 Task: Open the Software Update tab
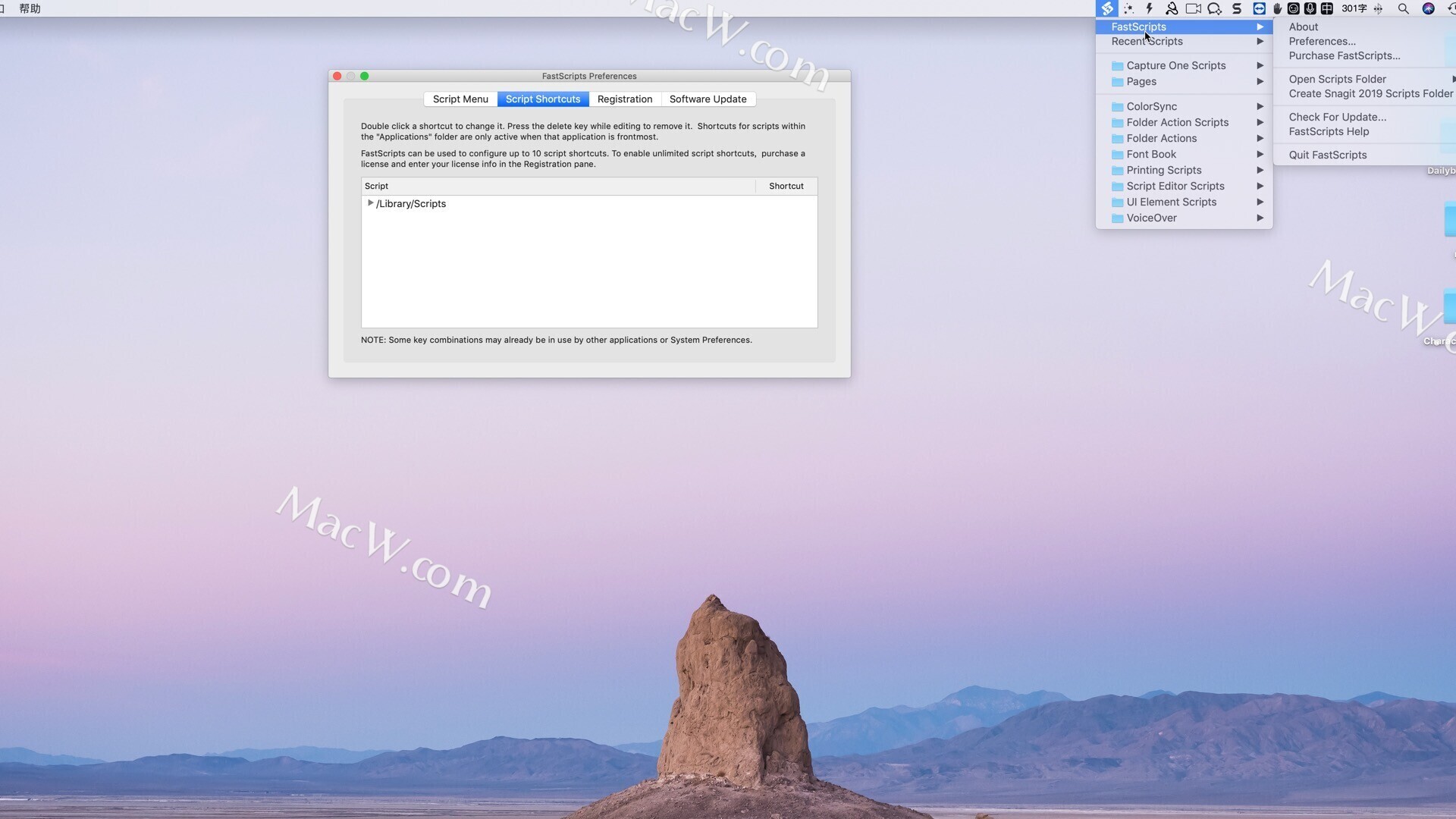point(708,99)
